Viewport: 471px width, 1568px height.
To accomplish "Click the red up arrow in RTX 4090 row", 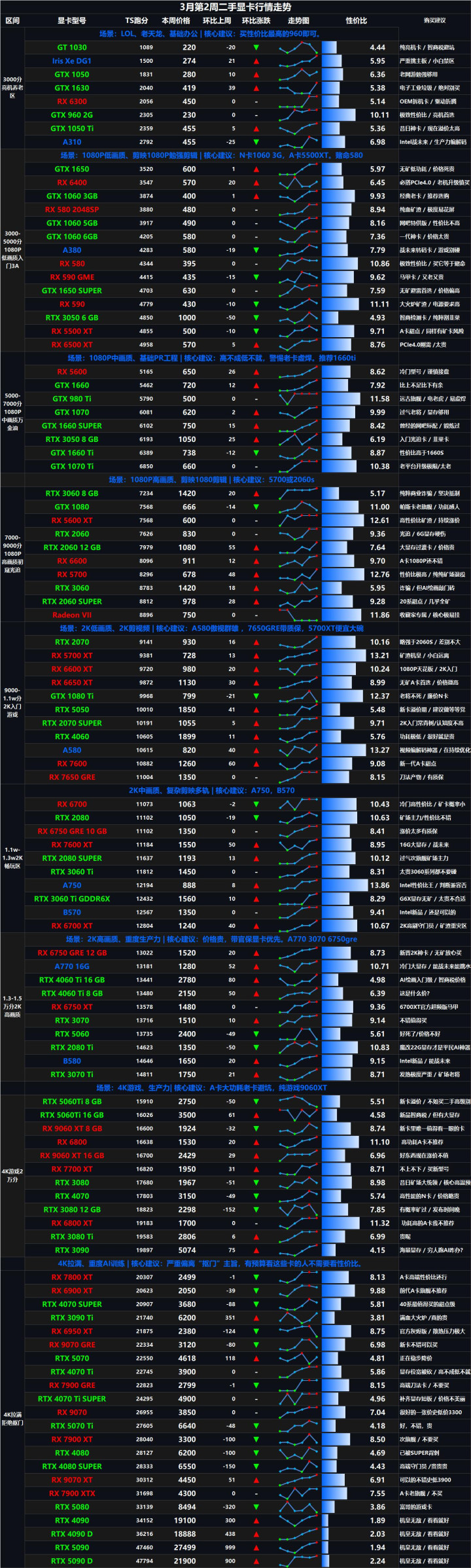I will (256, 1521).
